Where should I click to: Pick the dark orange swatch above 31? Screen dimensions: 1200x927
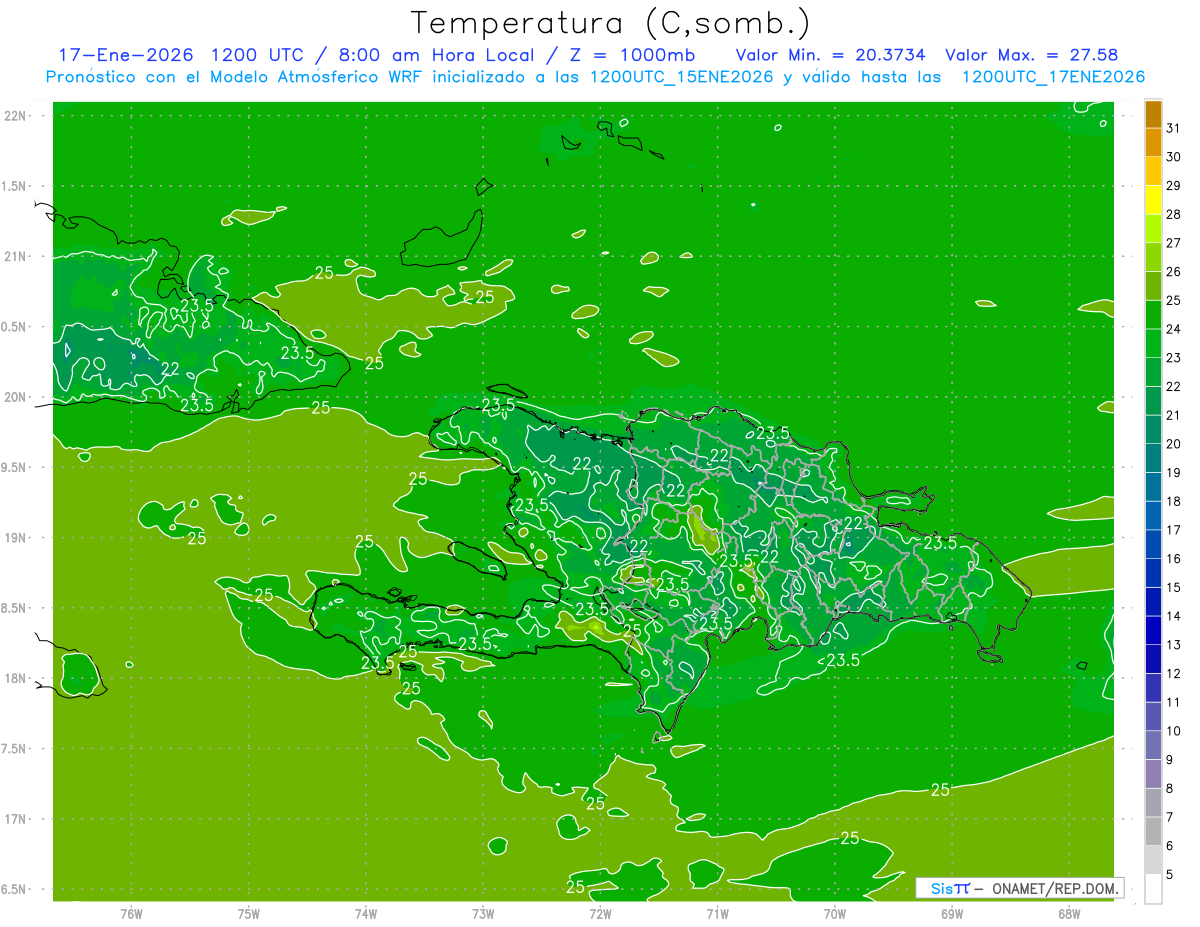coord(1153,114)
